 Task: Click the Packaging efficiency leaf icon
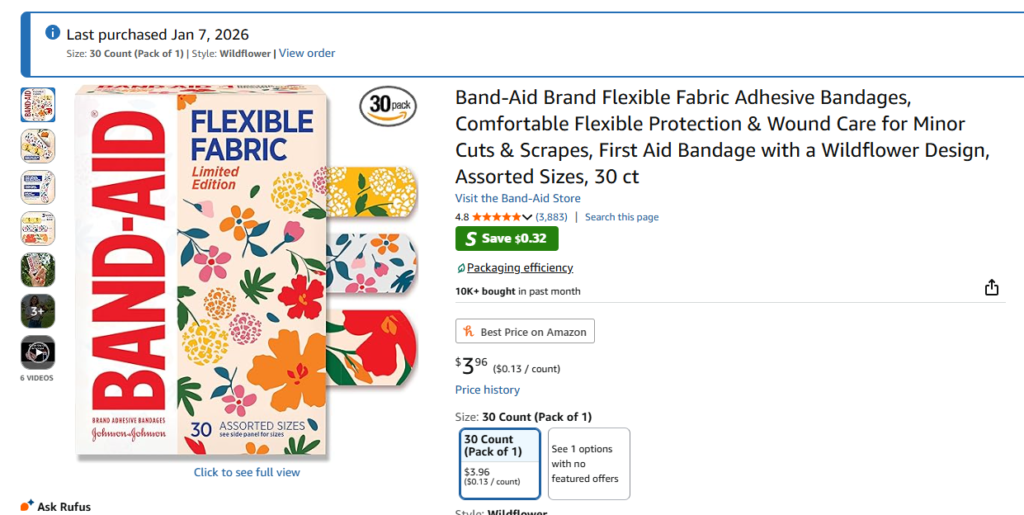tap(460, 268)
